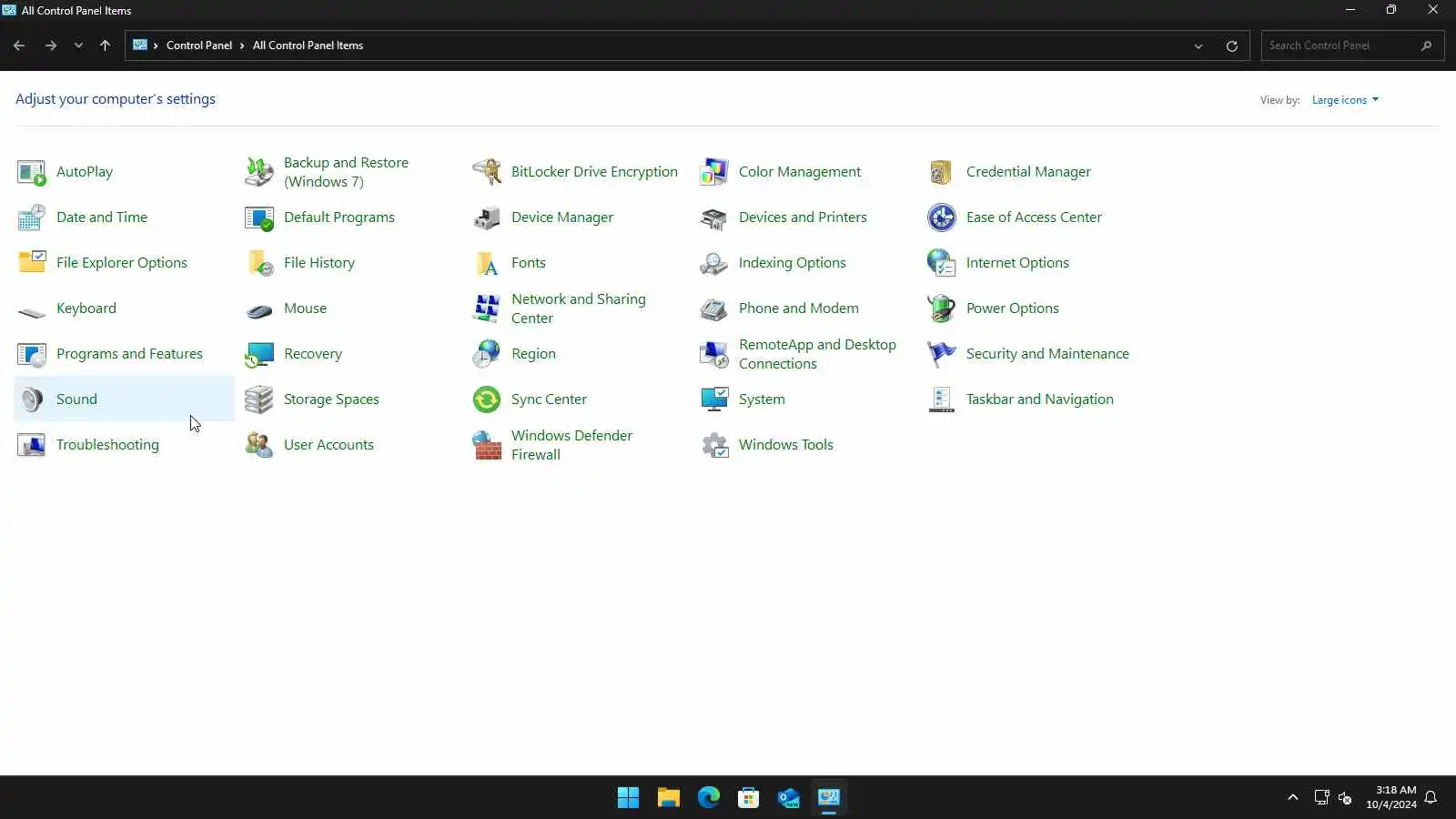Viewport: 1456px width, 819px height.
Task: Click the Forward navigation arrow
Action: [x=51, y=45]
